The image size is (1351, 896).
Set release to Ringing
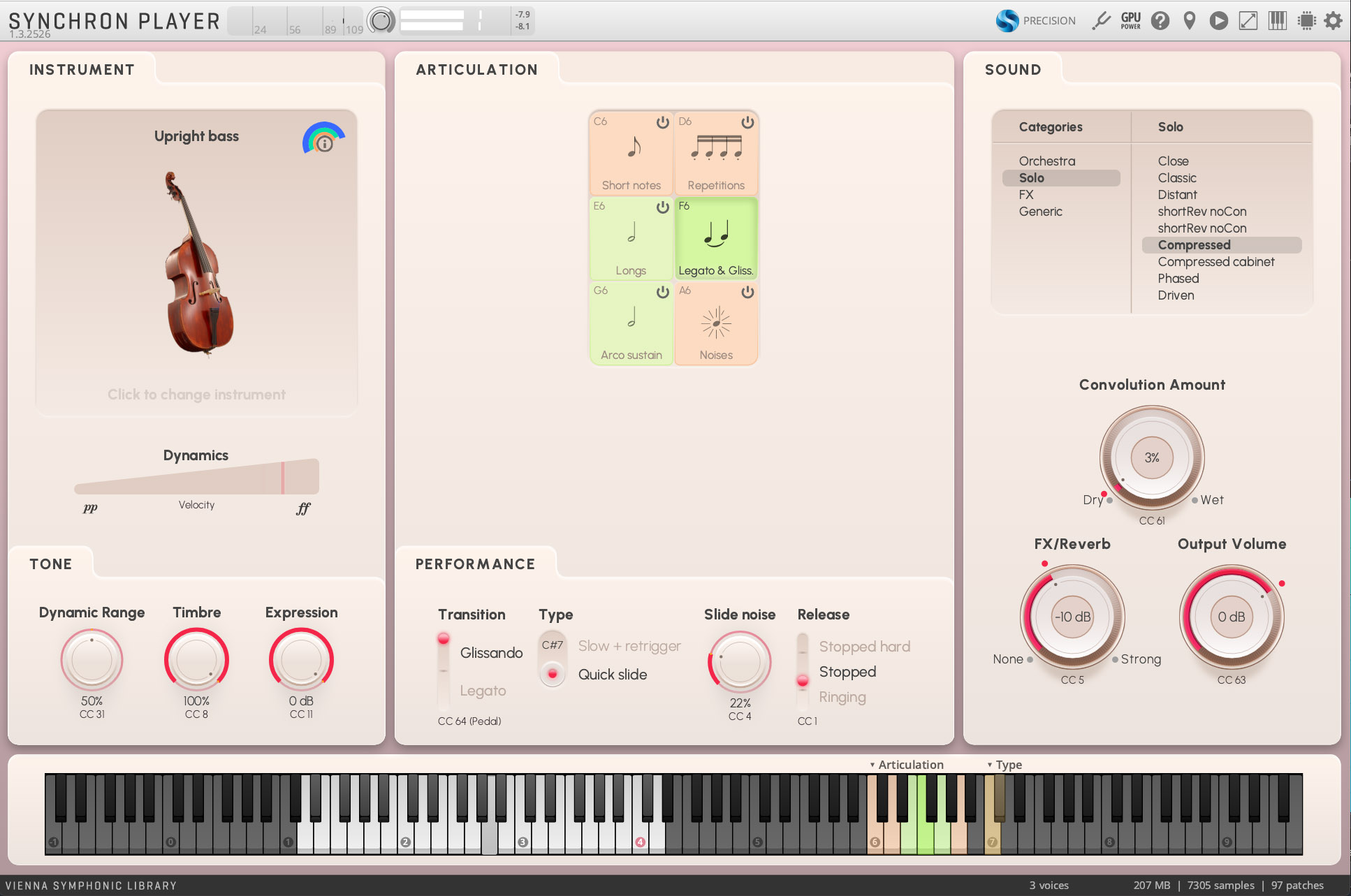[x=842, y=697]
